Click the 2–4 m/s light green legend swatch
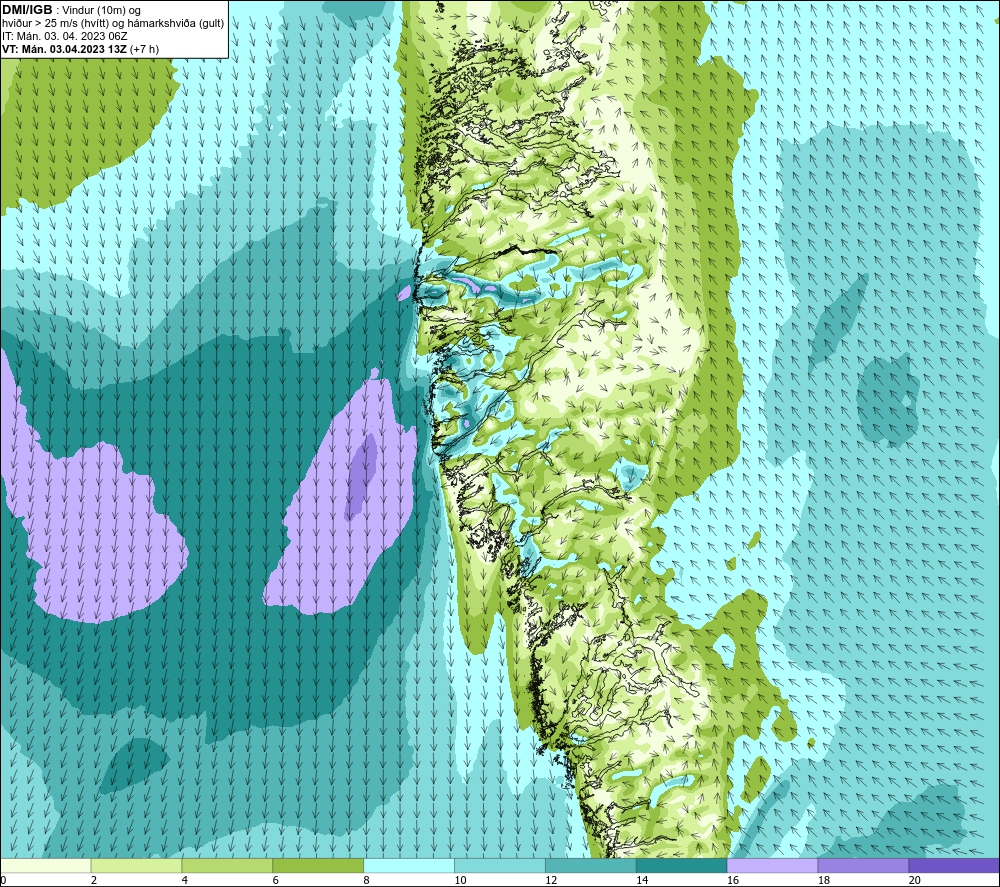 [136, 866]
